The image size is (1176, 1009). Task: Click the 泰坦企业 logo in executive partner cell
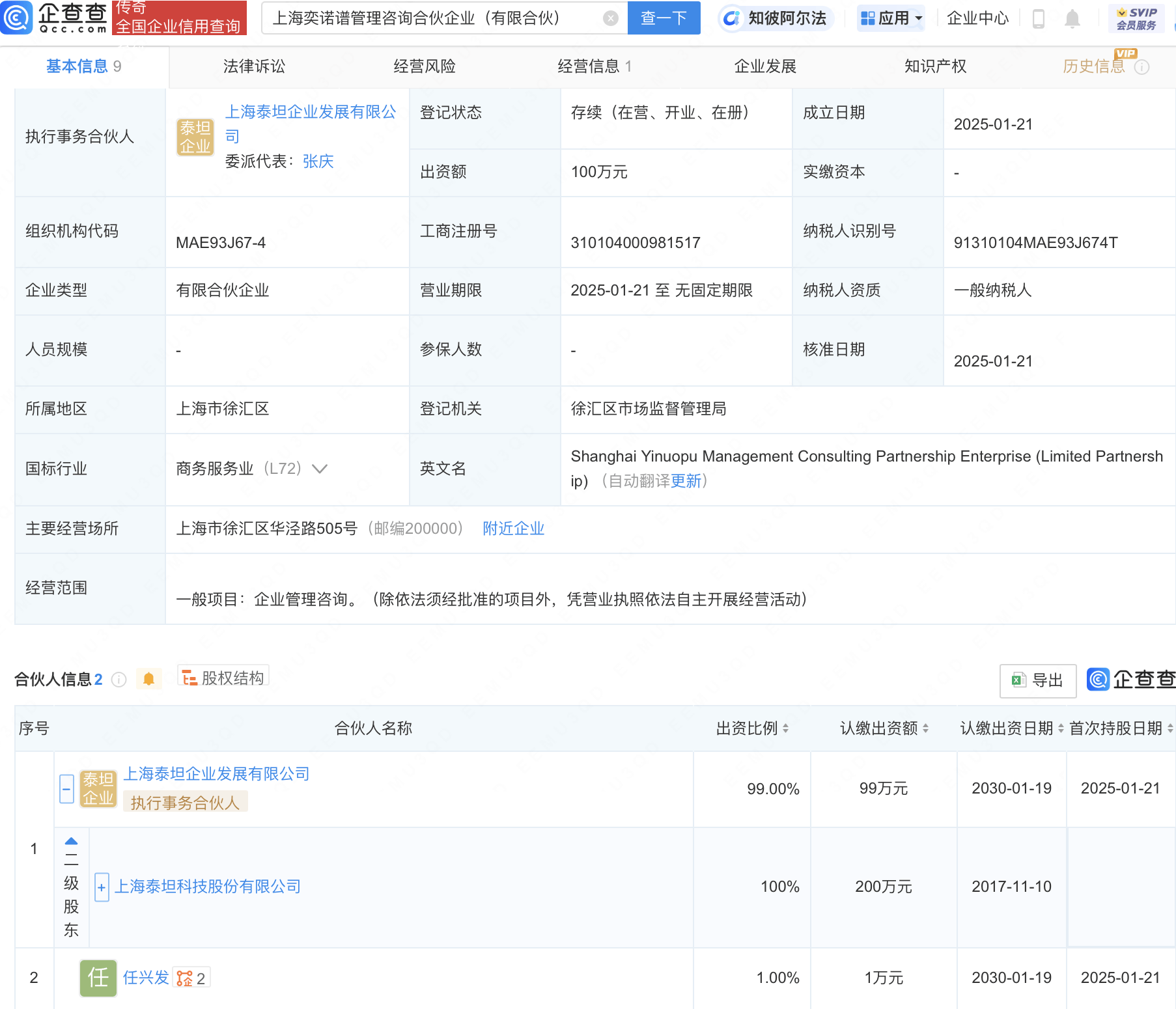195,137
